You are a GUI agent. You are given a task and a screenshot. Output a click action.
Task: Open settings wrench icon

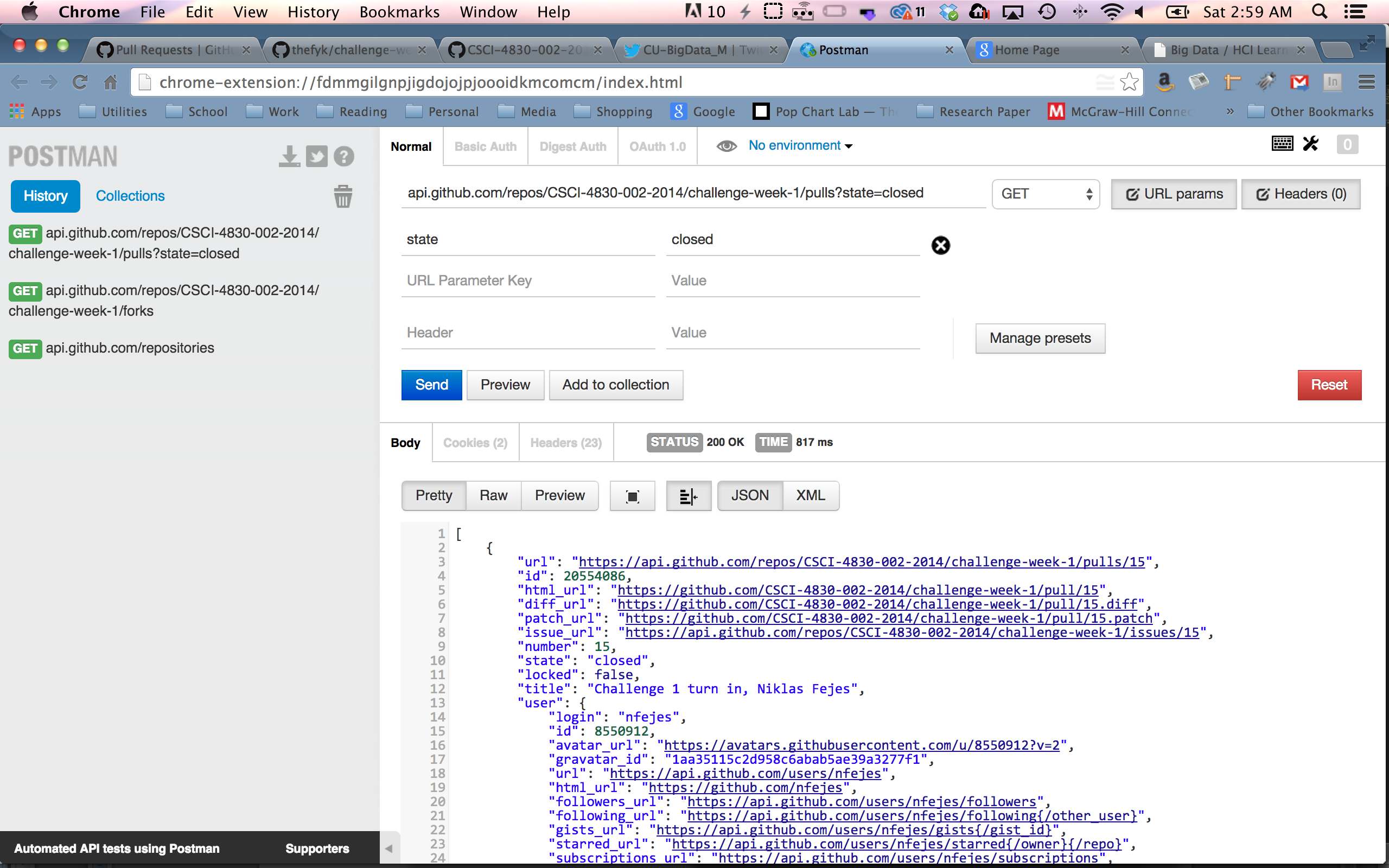(1311, 144)
